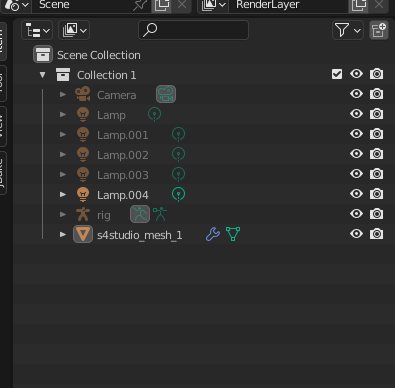This screenshot has width=395, height=388.
Task: Select the Scene Collection label
Action: [x=99, y=55]
